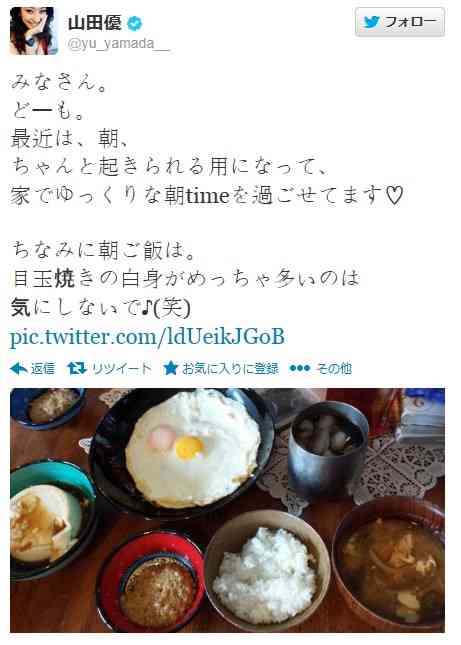The height and width of the screenshot is (645, 461).
Task: Click the Twitter bird icon on follow button
Action: click(372, 22)
